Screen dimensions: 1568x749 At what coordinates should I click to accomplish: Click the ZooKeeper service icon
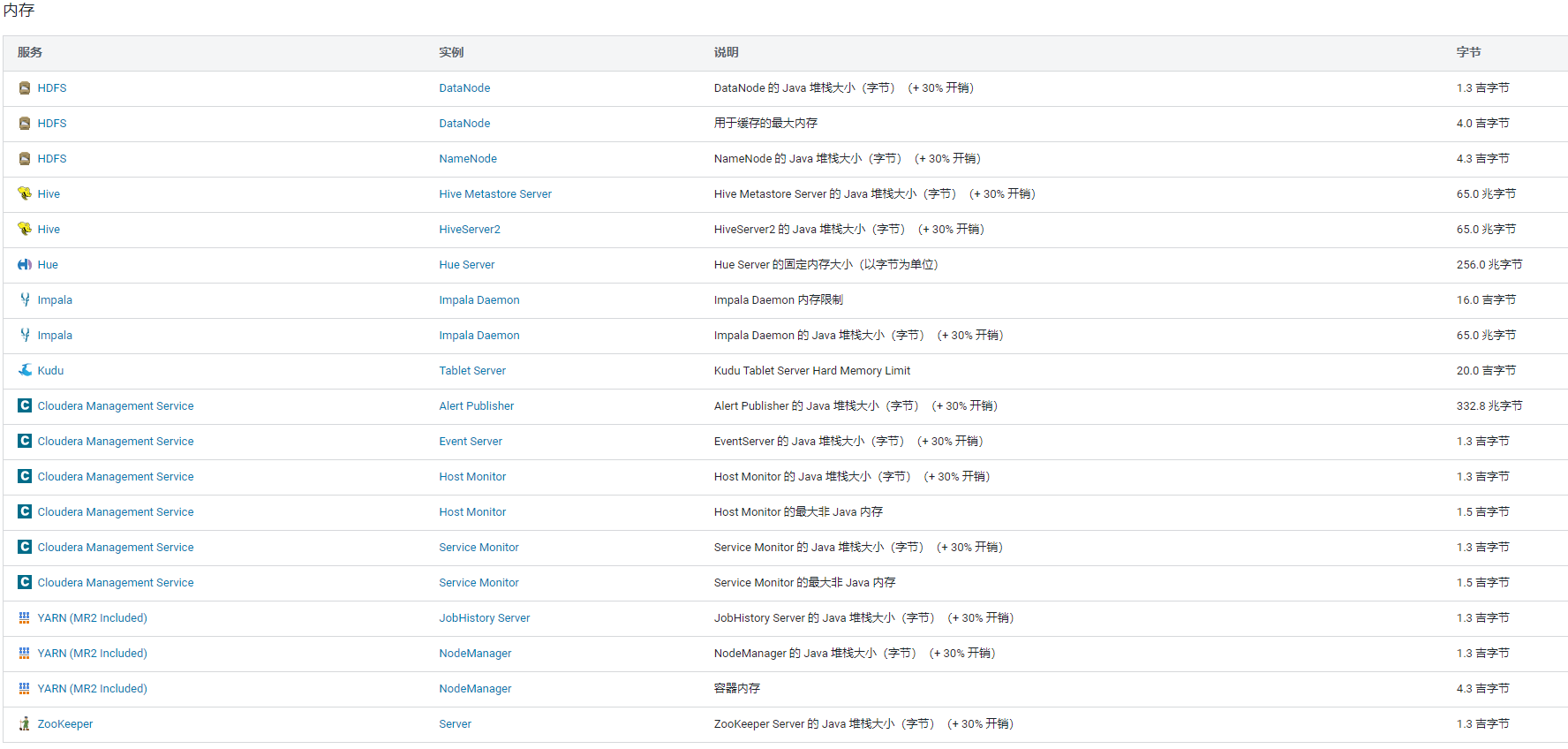(25, 724)
